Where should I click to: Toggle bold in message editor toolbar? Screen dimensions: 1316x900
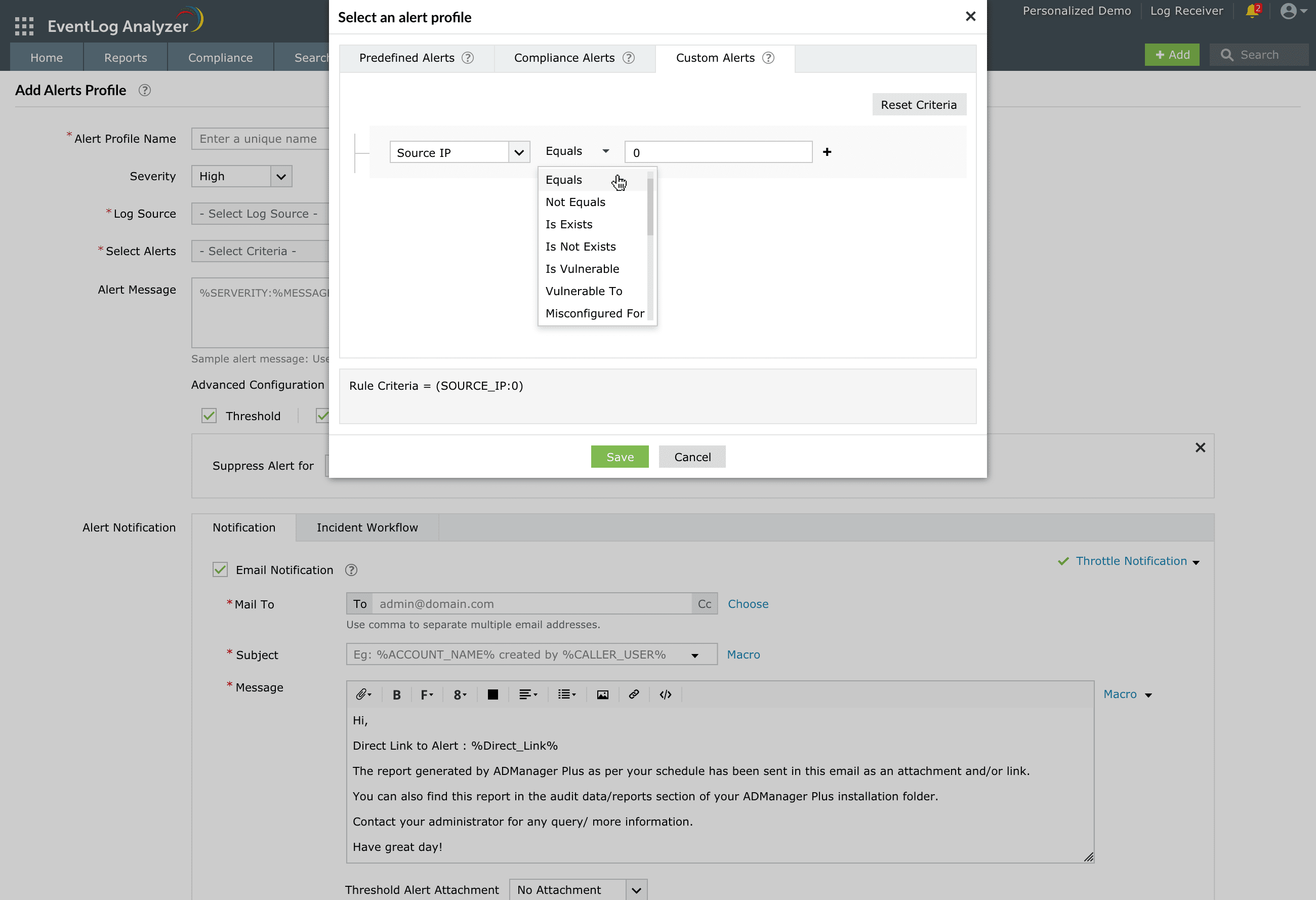coord(396,695)
